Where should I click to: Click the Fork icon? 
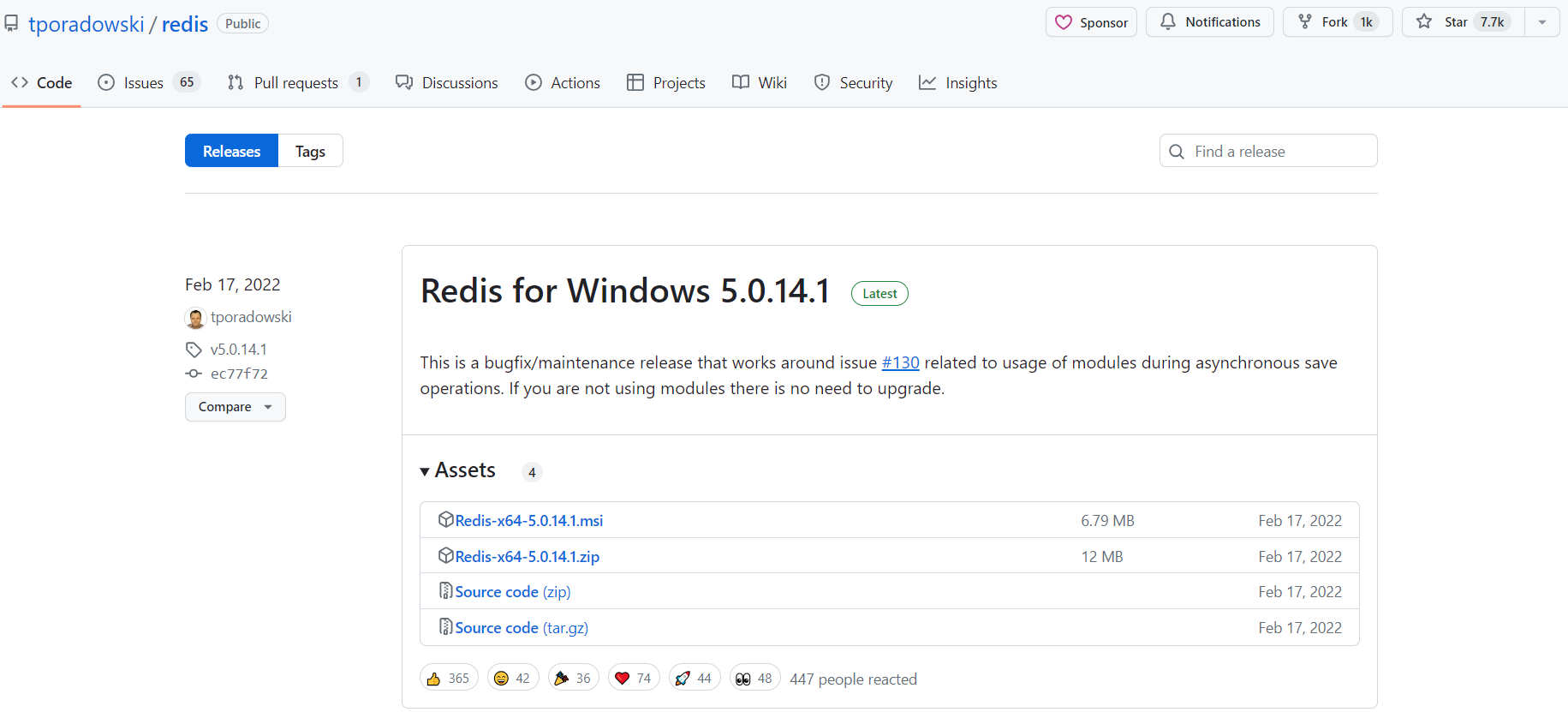pos(1305,21)
